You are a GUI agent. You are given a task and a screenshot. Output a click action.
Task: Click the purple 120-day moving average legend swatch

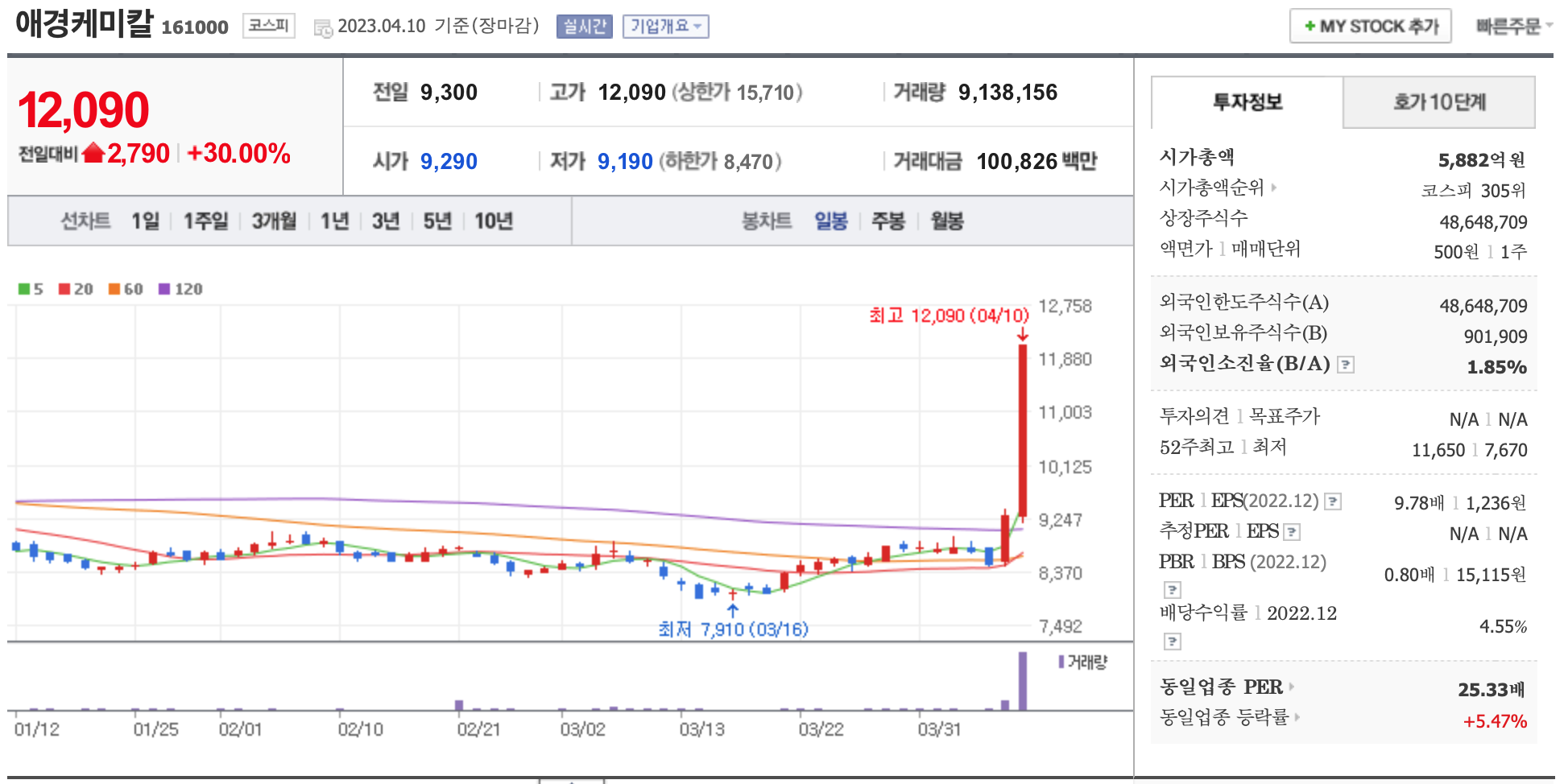[x=164, y=289]
